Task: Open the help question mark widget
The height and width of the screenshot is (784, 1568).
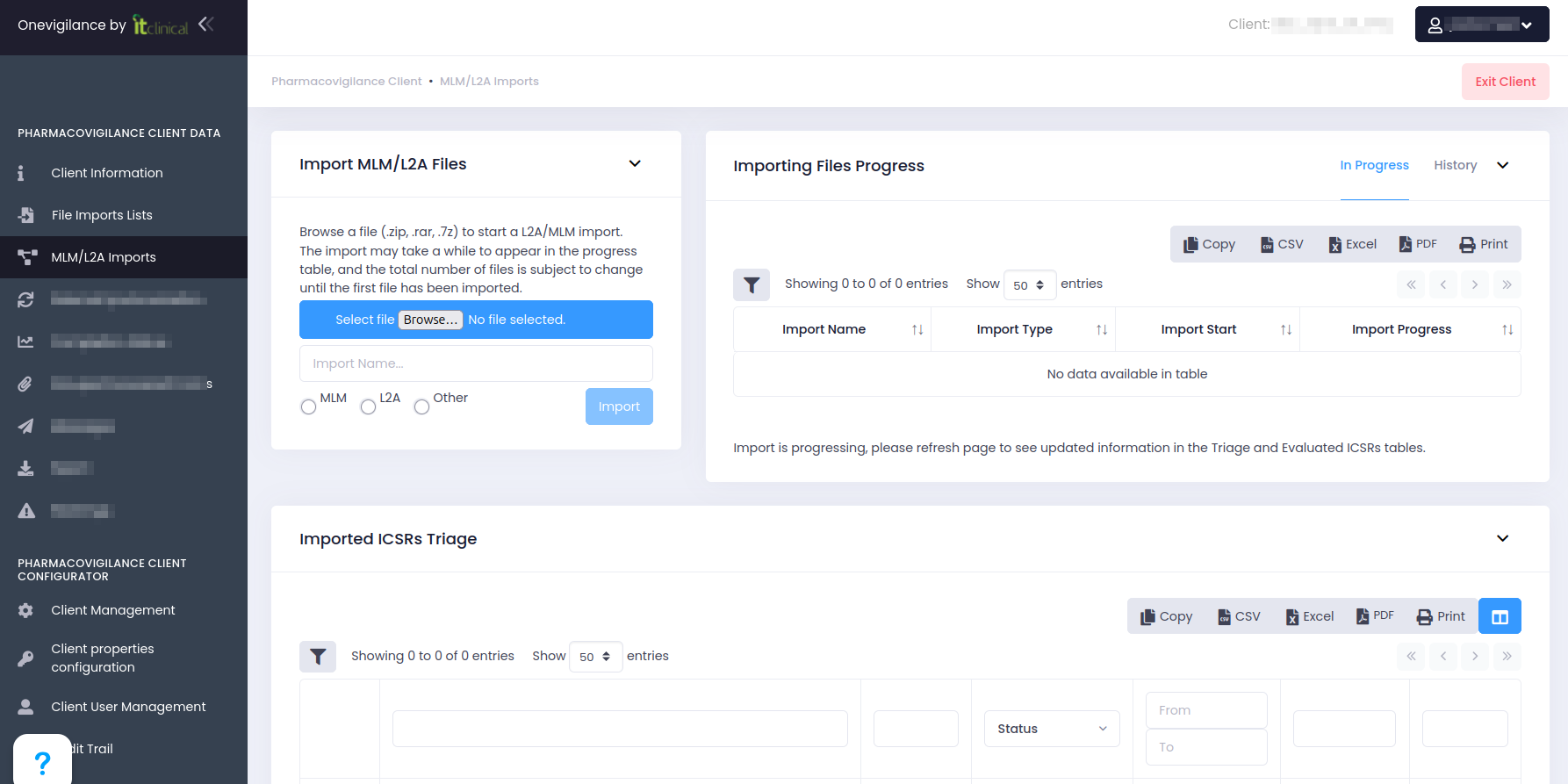Action: 42,760
